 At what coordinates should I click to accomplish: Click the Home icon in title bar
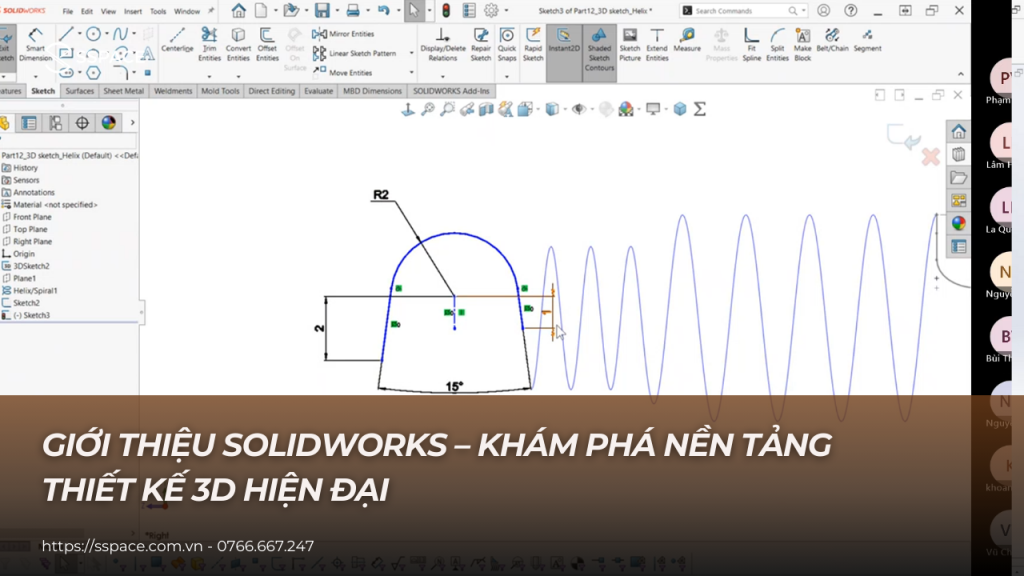click(x=238, y=10)
